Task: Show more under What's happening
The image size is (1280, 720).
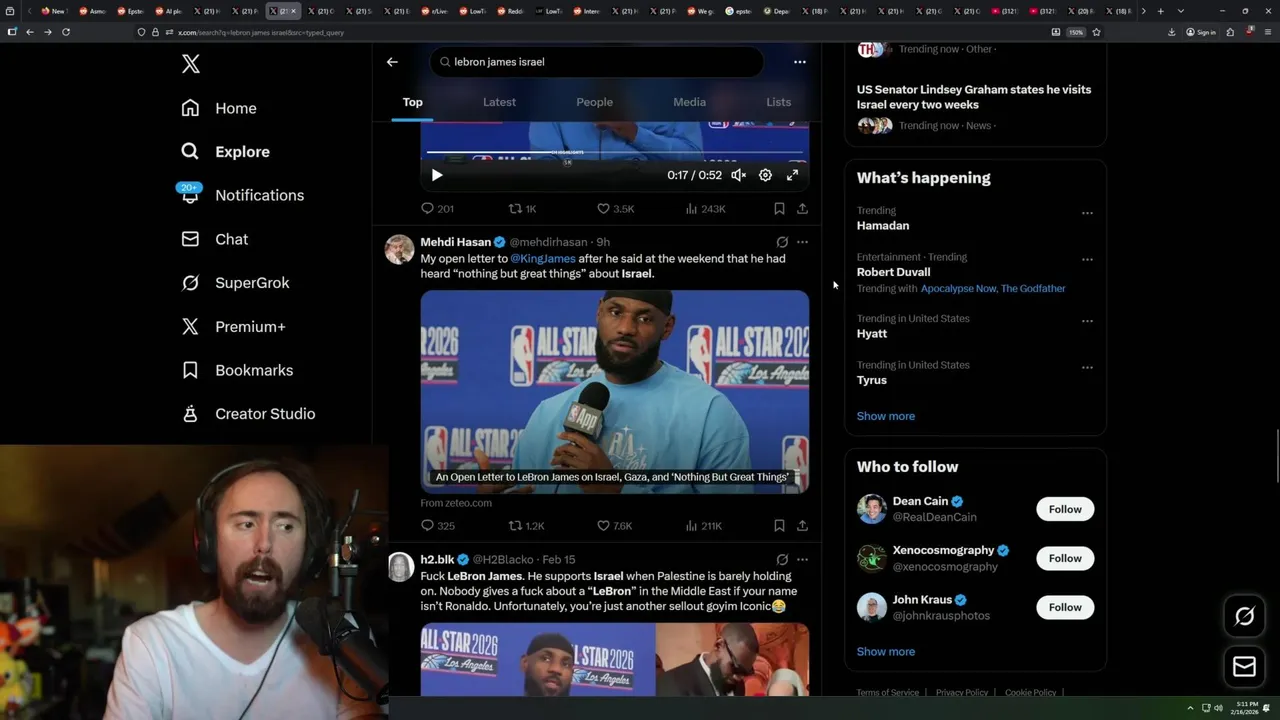Action: (886, 416)
